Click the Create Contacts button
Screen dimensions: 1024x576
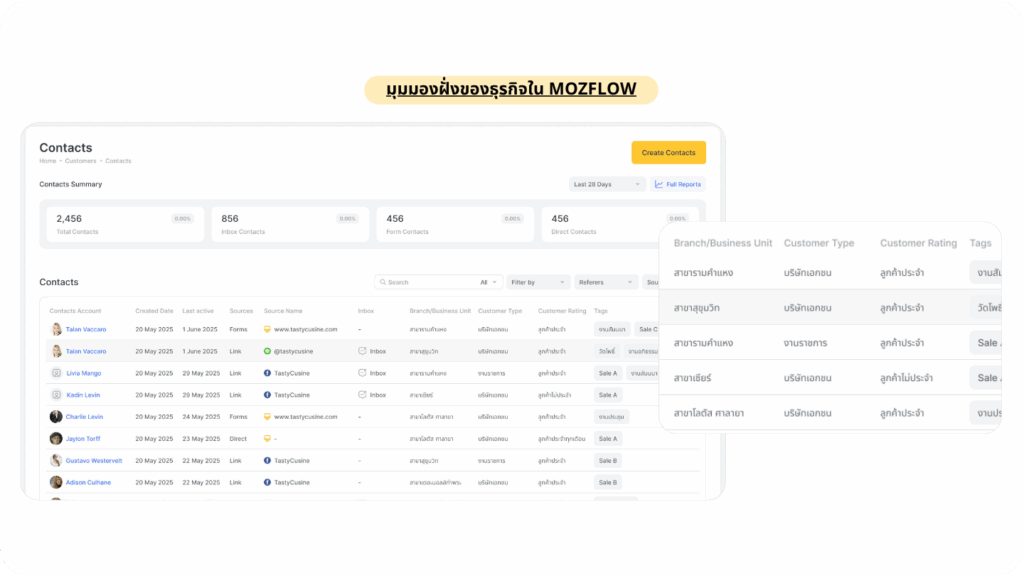[668, 152]
